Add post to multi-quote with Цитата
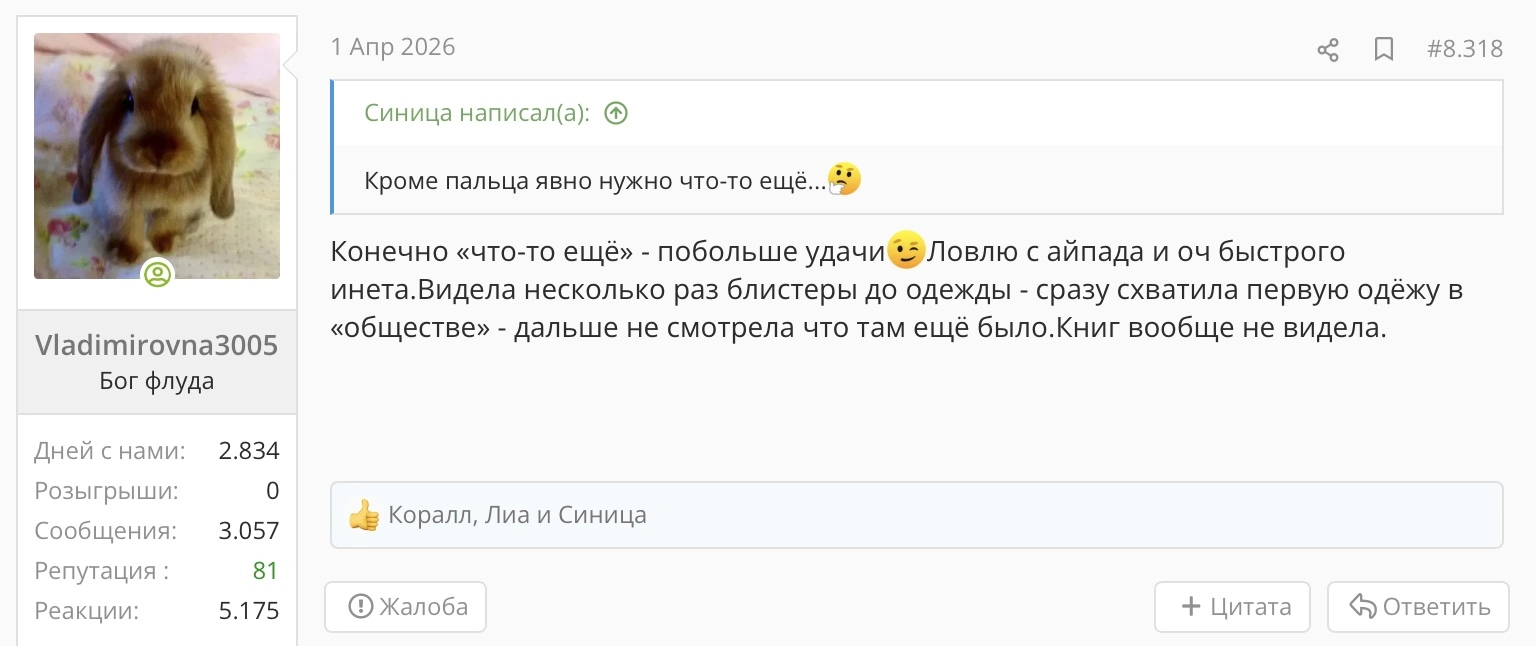This screenshot has height=646, width=1536. coord(1232,607)
